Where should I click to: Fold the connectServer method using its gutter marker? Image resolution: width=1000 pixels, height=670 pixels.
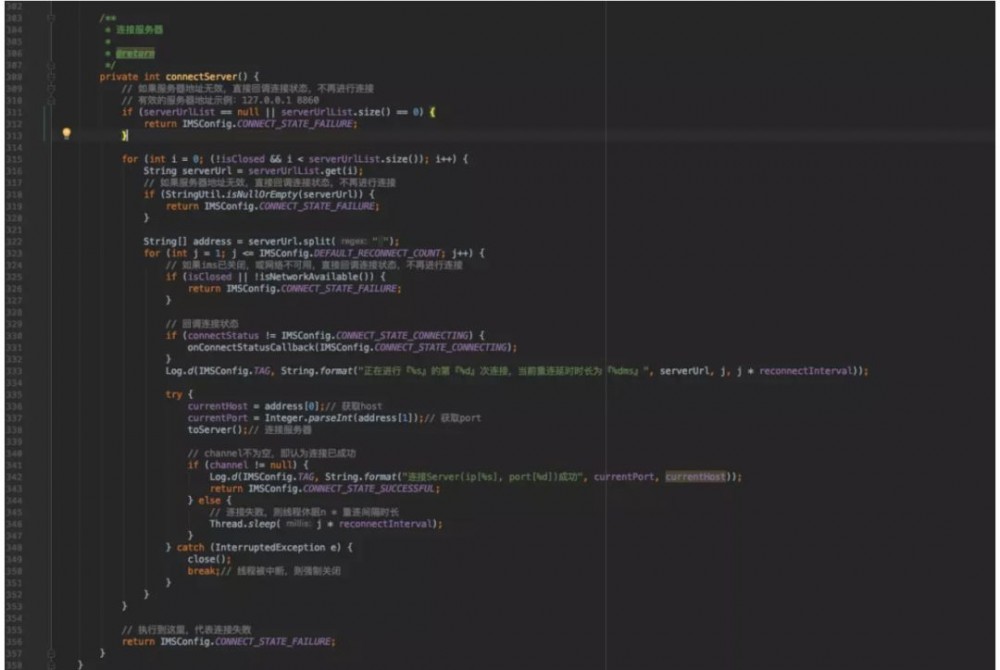coord(50,76)
